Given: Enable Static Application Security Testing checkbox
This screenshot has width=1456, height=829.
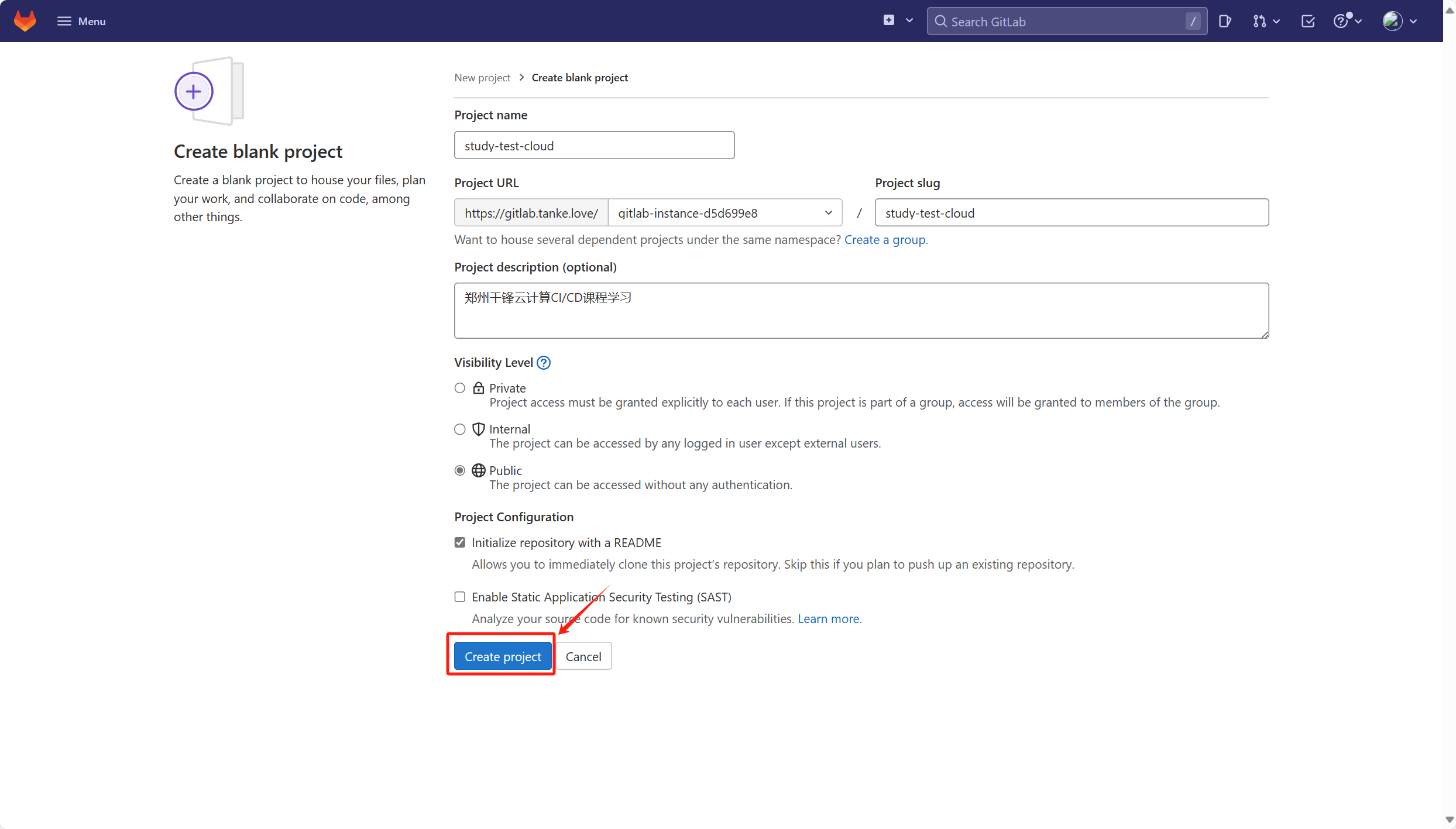Looking at the screenshot, I should coord(460,597).
